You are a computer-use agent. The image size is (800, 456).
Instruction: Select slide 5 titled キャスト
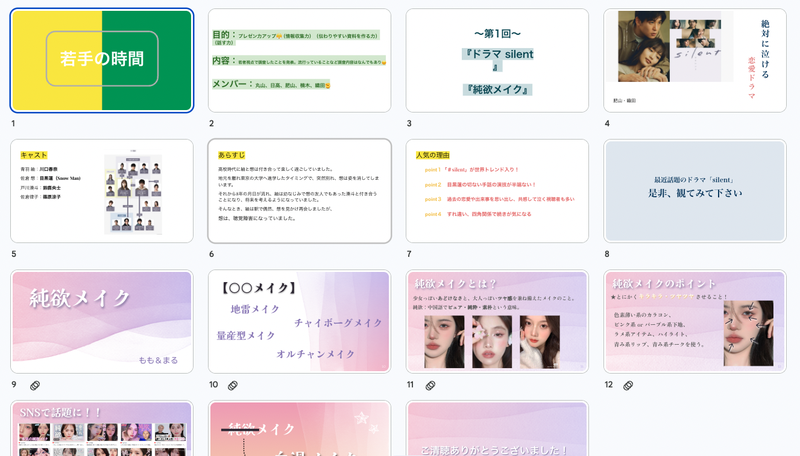coord(102,191)
